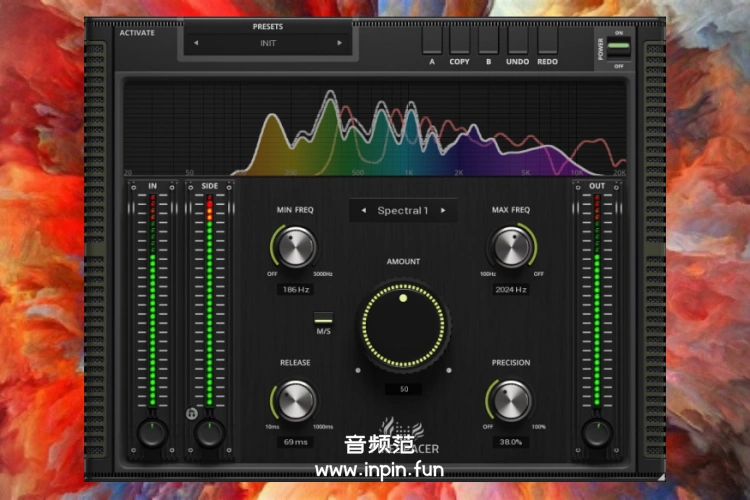Click the SIDE gain knob
The width and height of the screenshot is (750, 500).
click(x=209, y=433)
